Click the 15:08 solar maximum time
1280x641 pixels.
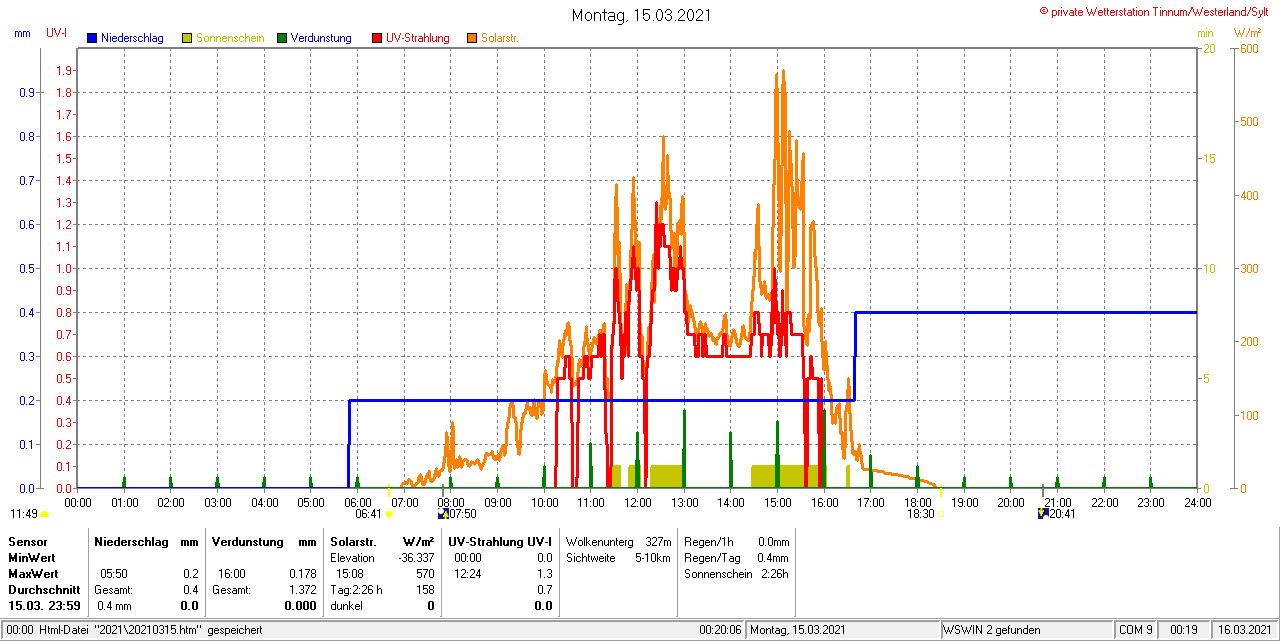click(x=350, y=574)
